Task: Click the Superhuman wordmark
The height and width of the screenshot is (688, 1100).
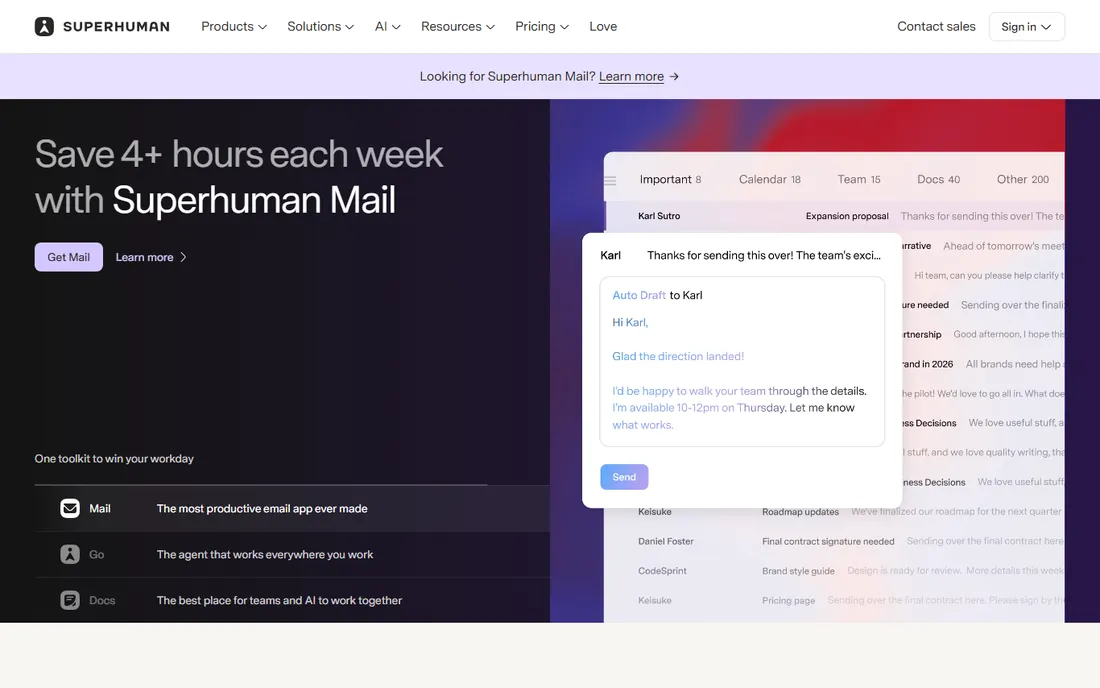Action: tap(116, 27)
